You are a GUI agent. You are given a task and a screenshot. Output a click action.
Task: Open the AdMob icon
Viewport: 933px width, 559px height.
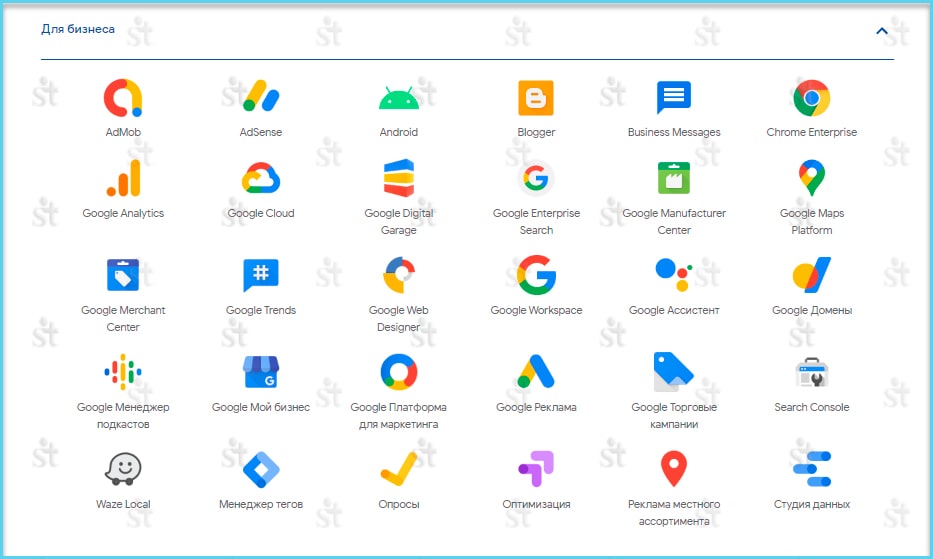pyautogui.click(x=123, y=98)
